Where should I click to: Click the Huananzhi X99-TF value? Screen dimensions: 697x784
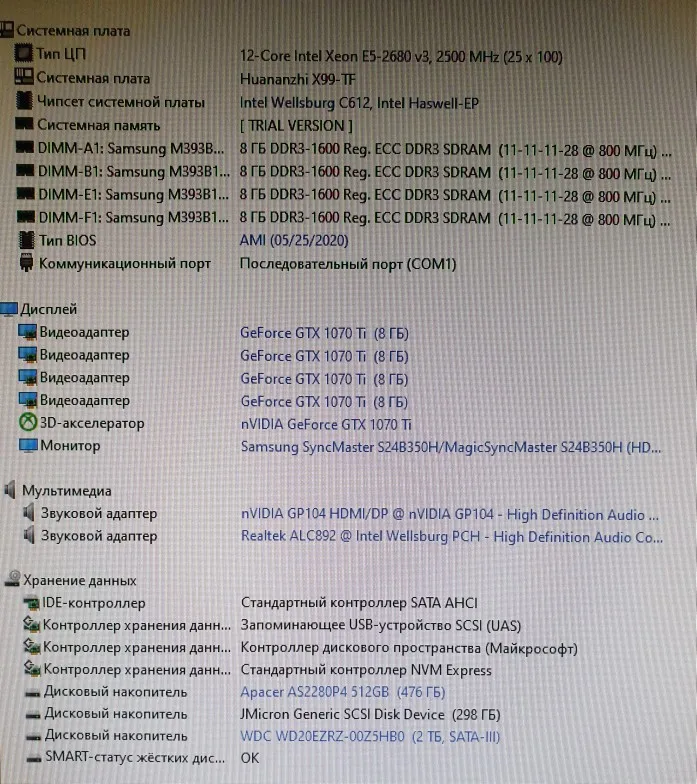298,79
